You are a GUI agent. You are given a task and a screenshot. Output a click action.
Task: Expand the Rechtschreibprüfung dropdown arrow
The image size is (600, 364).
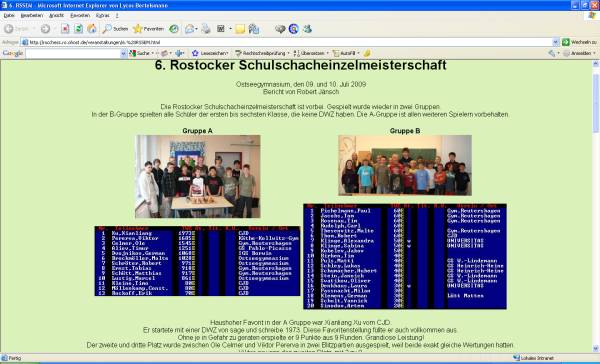288,53
